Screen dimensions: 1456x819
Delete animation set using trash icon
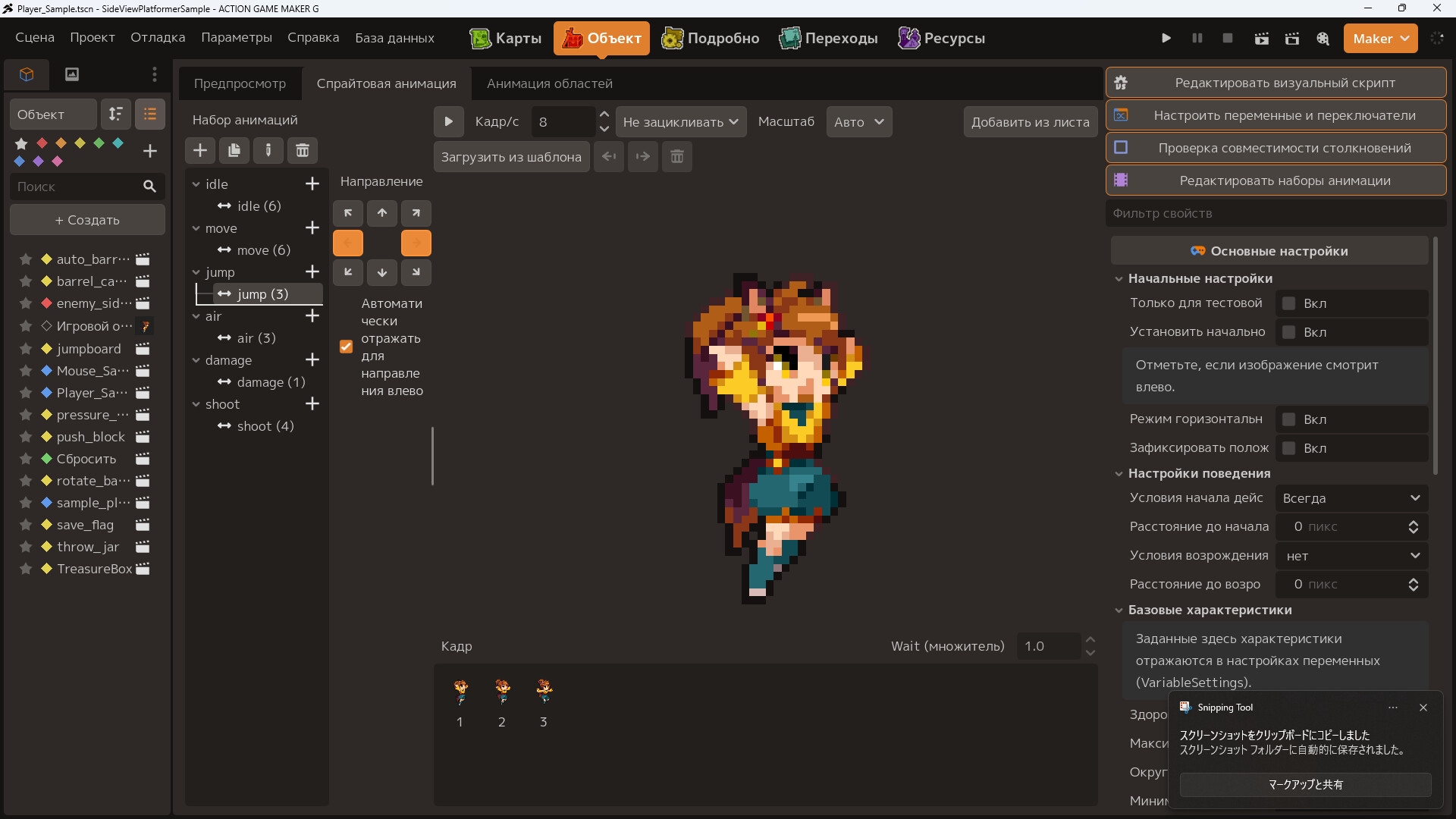coord(303,150)
